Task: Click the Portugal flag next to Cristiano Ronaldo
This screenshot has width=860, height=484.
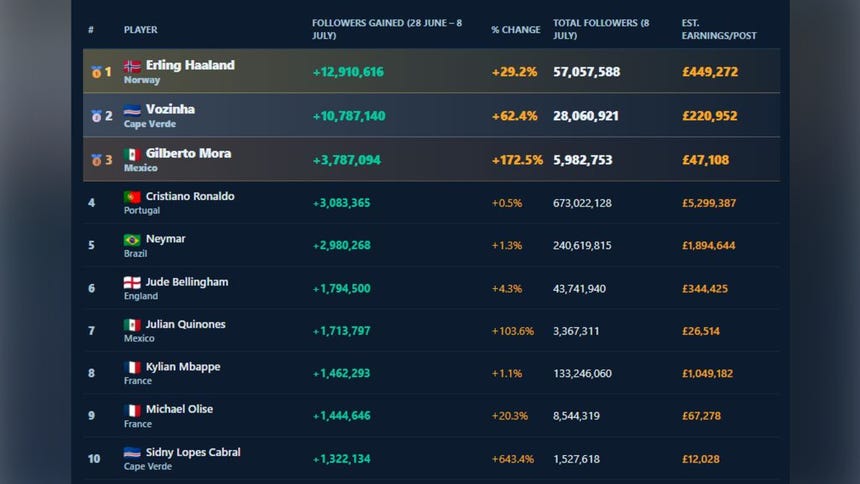Action: pos(132,196)
